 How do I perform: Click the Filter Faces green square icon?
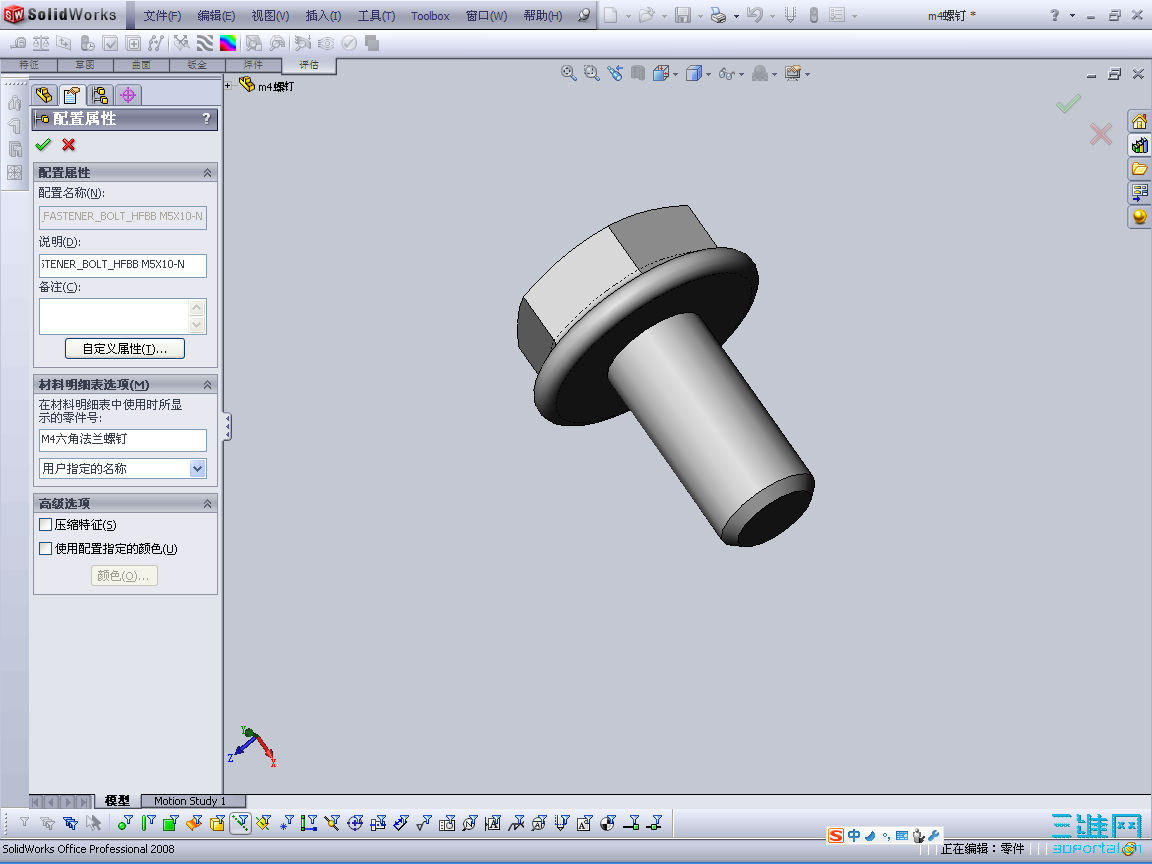coord(171,823)
